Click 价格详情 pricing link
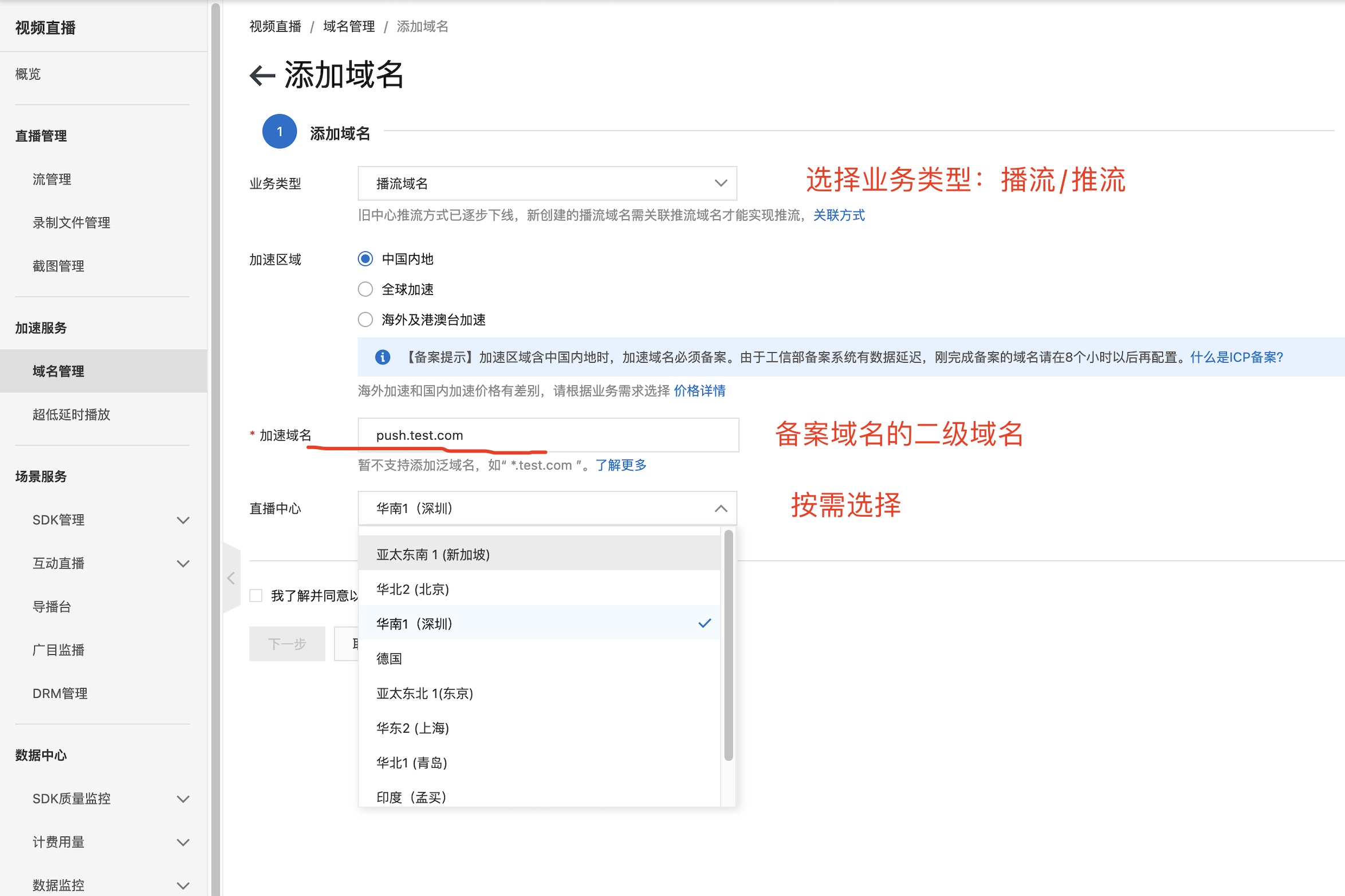Screen dimensions: 1345x896 point(699,391)
